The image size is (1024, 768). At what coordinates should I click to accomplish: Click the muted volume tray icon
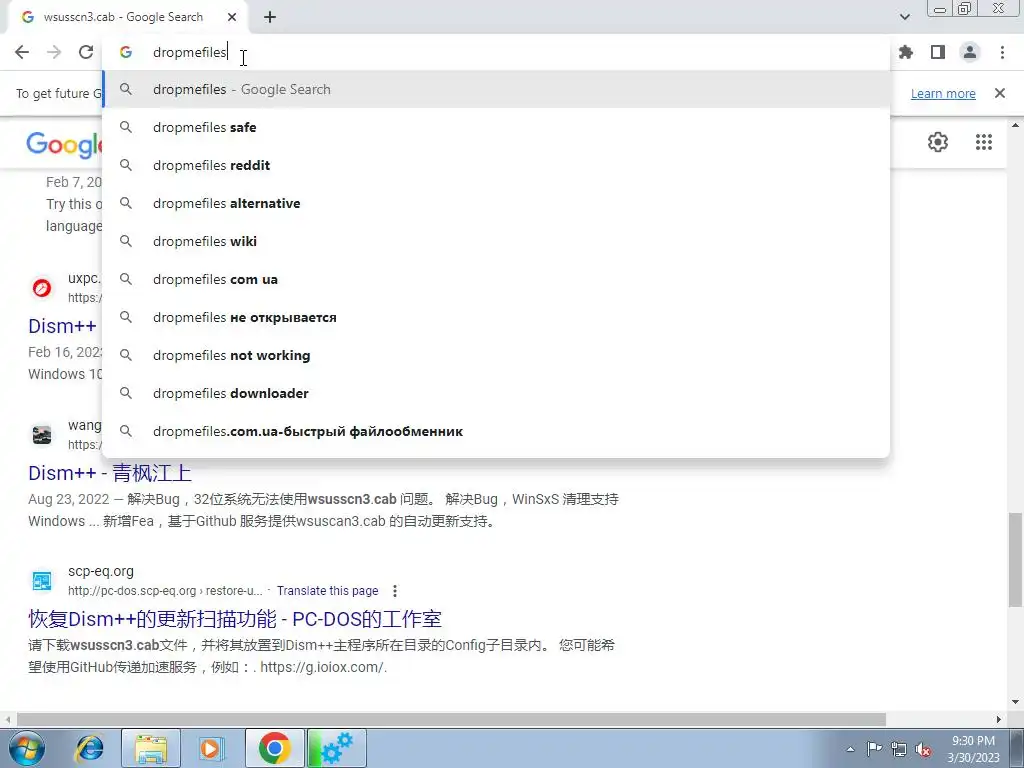click(x=923, y=750)
